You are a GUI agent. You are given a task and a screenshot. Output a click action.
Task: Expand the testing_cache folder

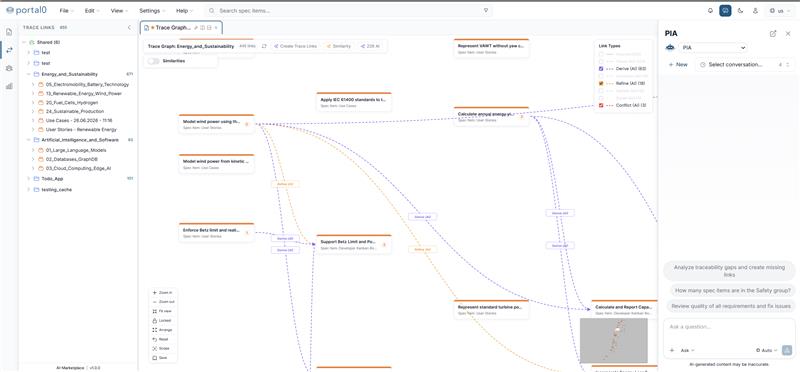pos(29,189)
